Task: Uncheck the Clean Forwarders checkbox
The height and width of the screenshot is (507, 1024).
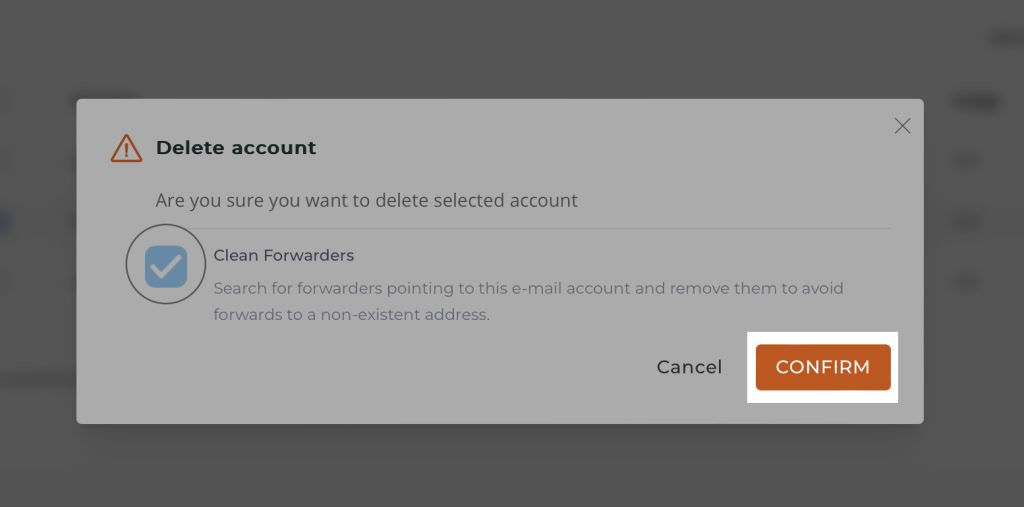Action: click(166, 266)
